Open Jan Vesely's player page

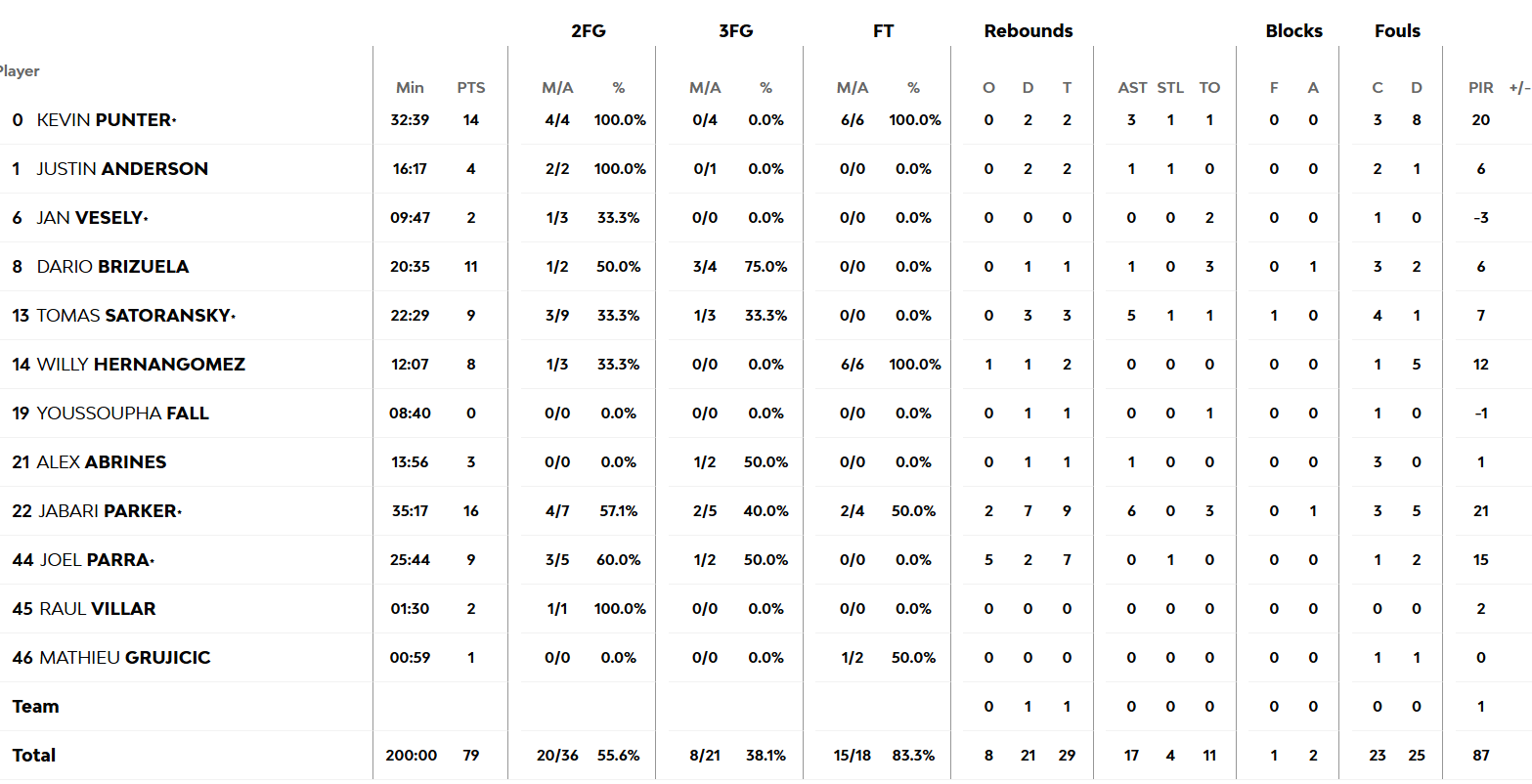click(x=90, y=218)
